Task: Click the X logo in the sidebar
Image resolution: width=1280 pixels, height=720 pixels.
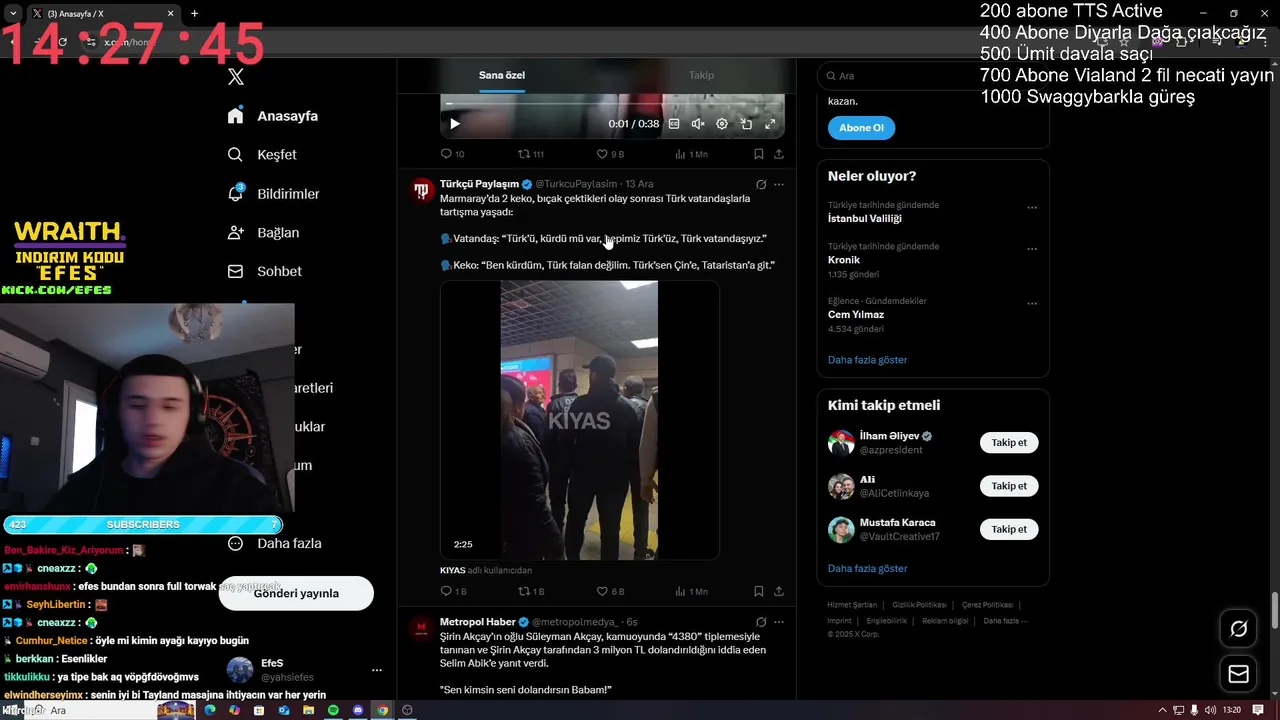Action: (x=235, y=77)
